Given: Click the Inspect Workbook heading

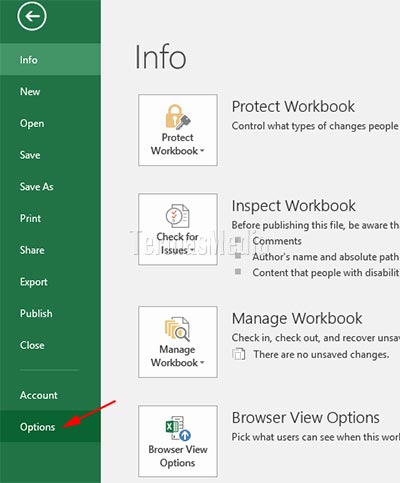Looking at the screenshot, I should coord(293,206).
